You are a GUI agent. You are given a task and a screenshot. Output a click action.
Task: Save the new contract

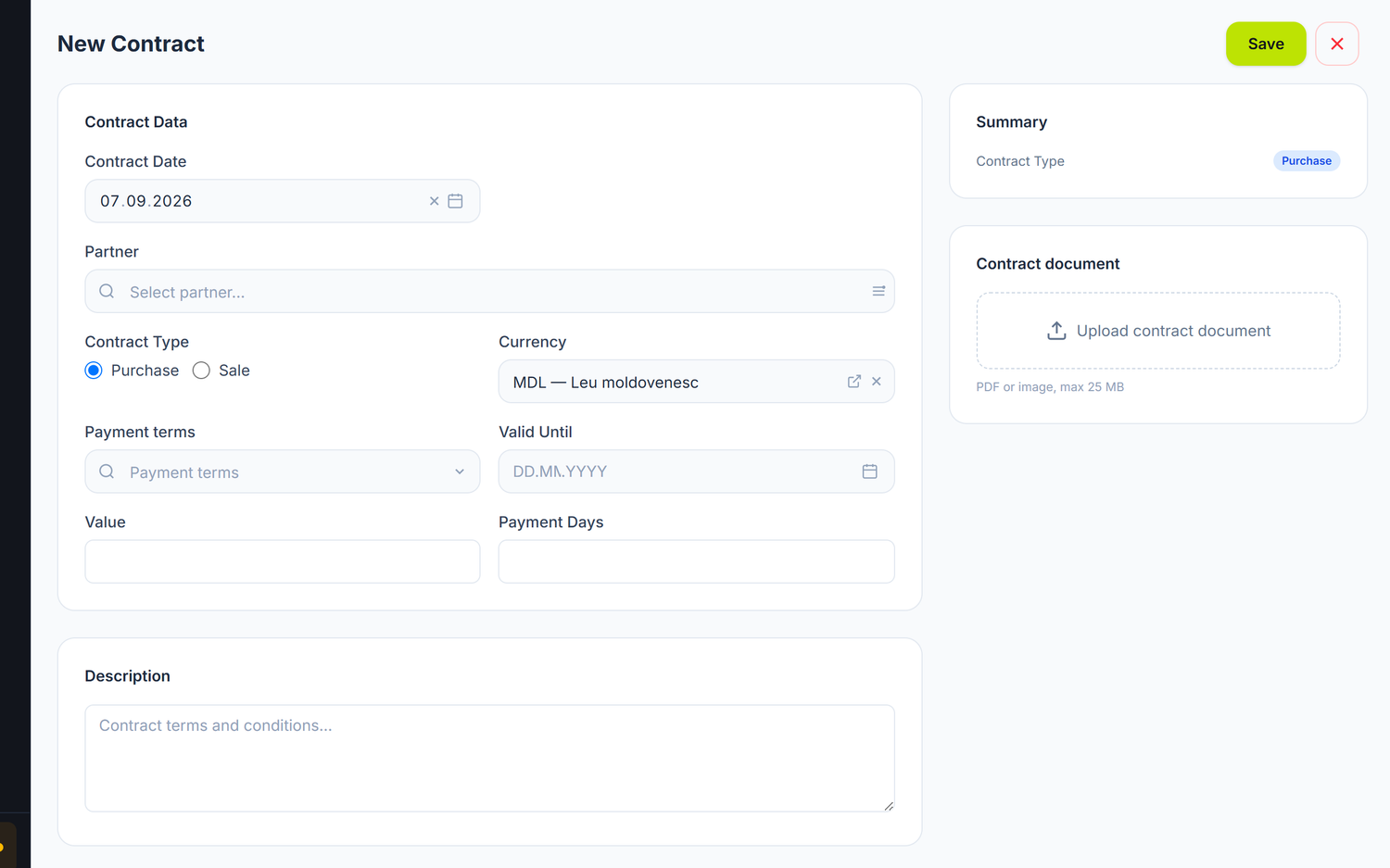point(1266,44)
